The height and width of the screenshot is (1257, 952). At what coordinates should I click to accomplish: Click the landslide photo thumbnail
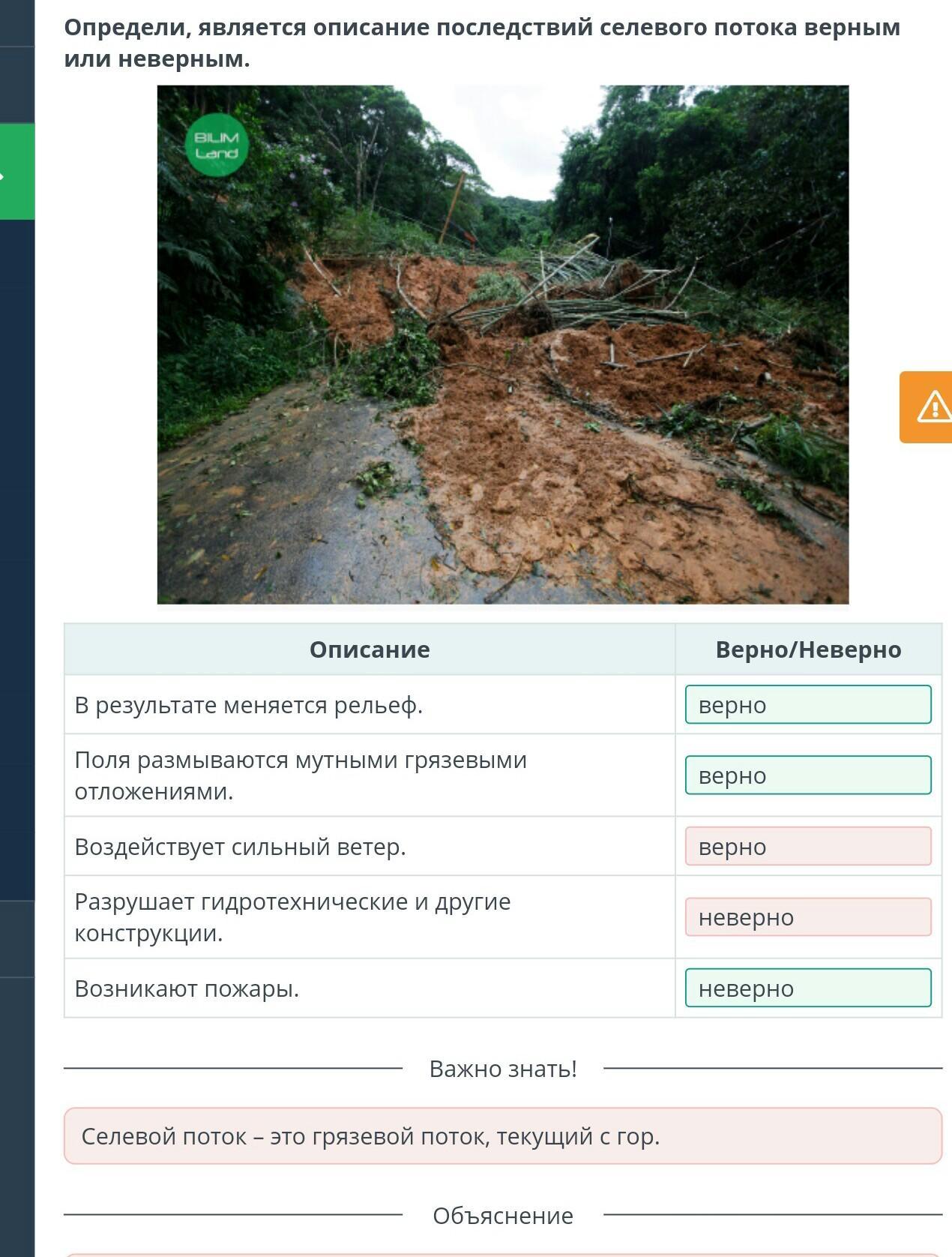pyautogui.click(x=503, y=344)
